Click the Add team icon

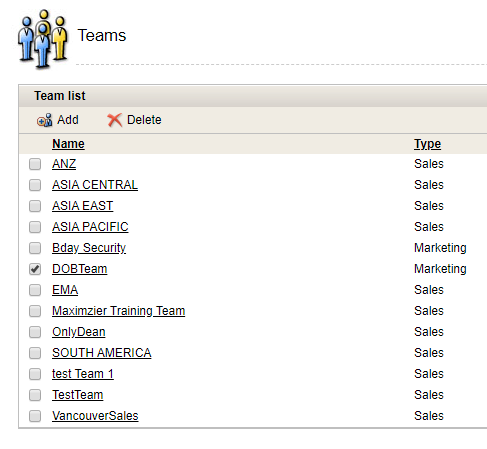44,120
